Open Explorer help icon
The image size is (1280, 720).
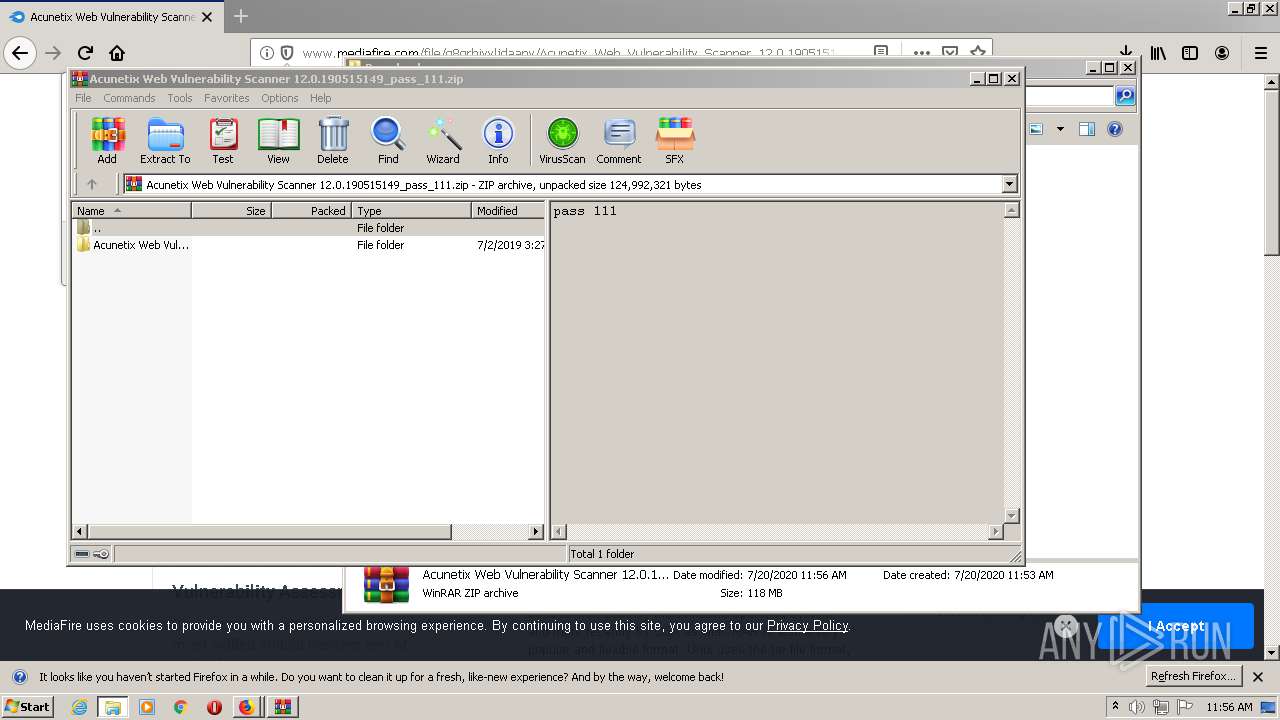coord(1115,129)
